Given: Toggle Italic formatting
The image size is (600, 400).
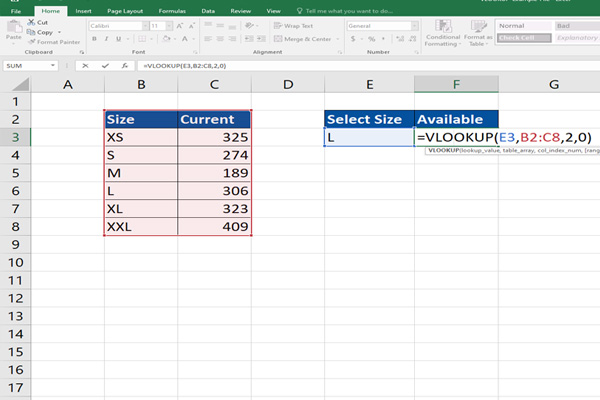Looking at the screenshot, I should [x=105, y=39].
